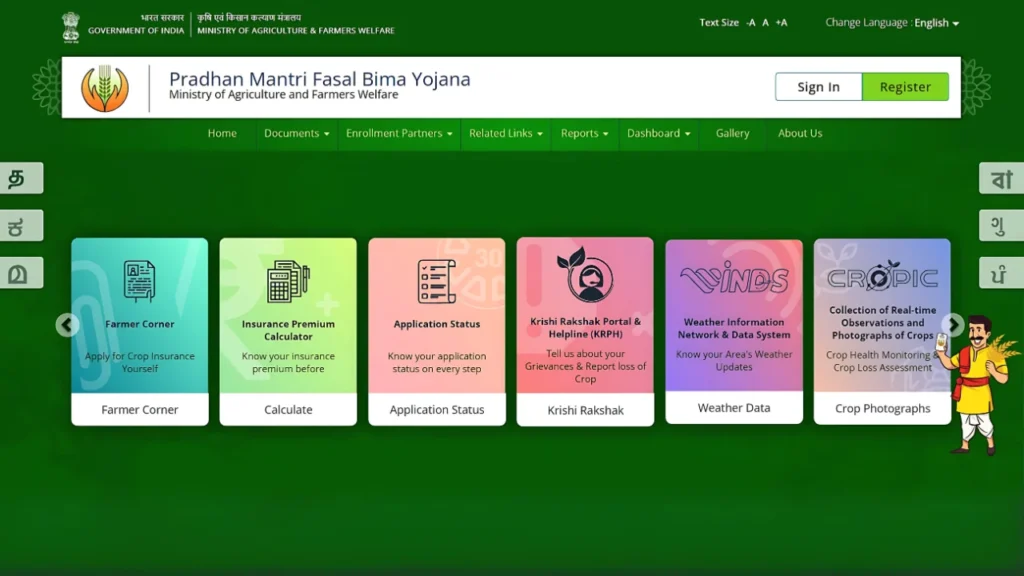1024x576 pixels.
Task: Click 'Crop Health Monitoring & Crop Loss Assessment'
Action: 882,361
